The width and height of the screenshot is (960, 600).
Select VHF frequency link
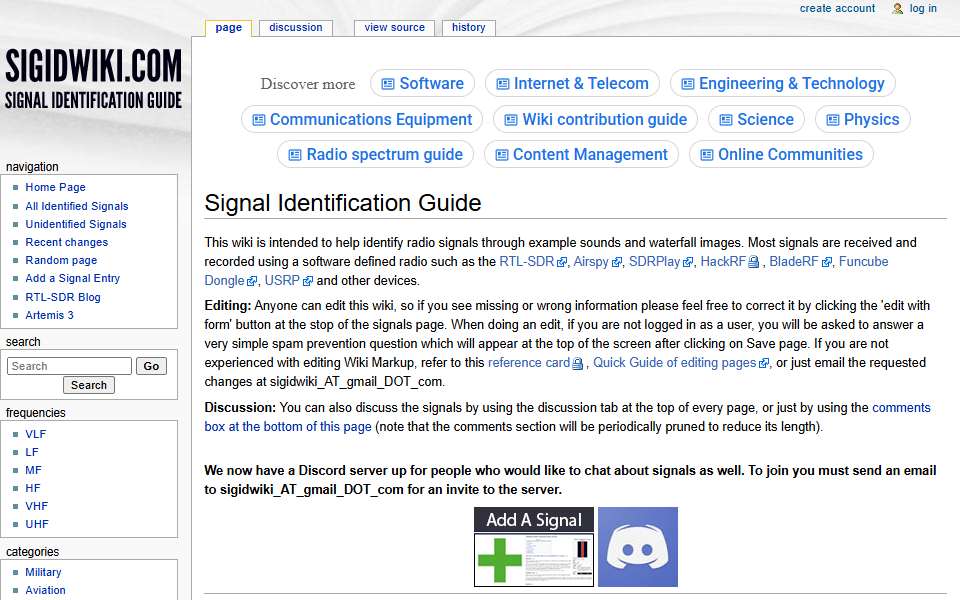click(x=36, y=506)
